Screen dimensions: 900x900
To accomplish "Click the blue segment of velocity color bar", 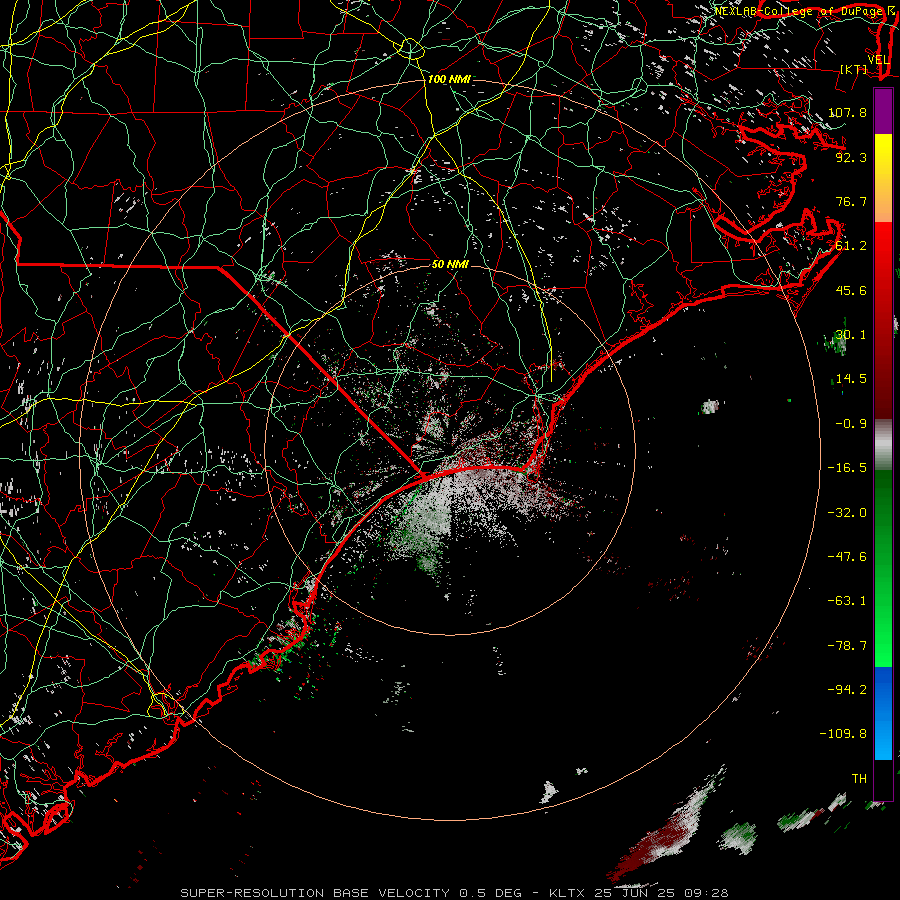I will click(883, 713).
